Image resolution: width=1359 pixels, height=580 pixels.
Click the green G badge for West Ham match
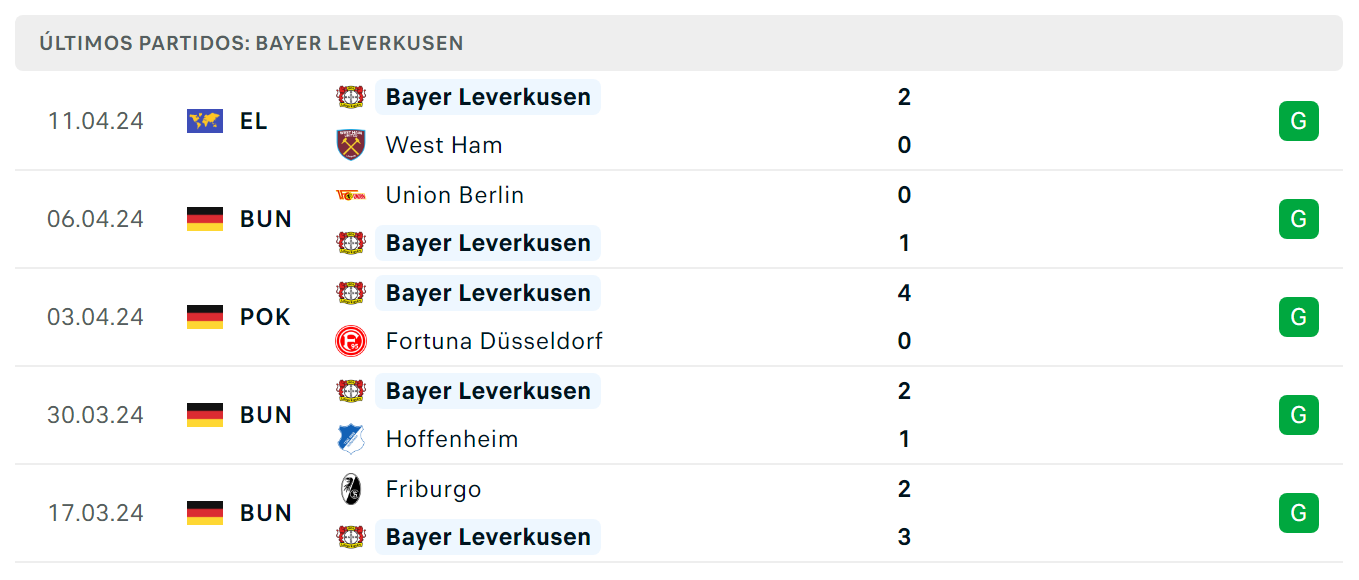(1299, 121)
